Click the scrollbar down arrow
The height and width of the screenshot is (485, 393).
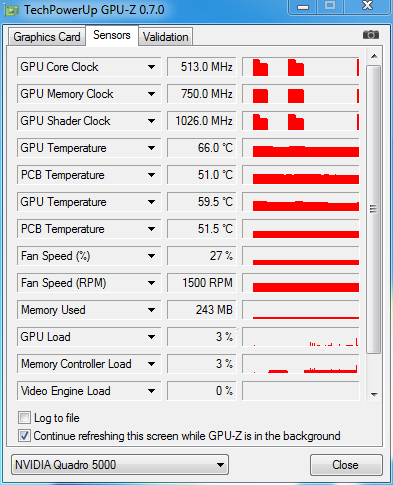(x=374, y=395)
